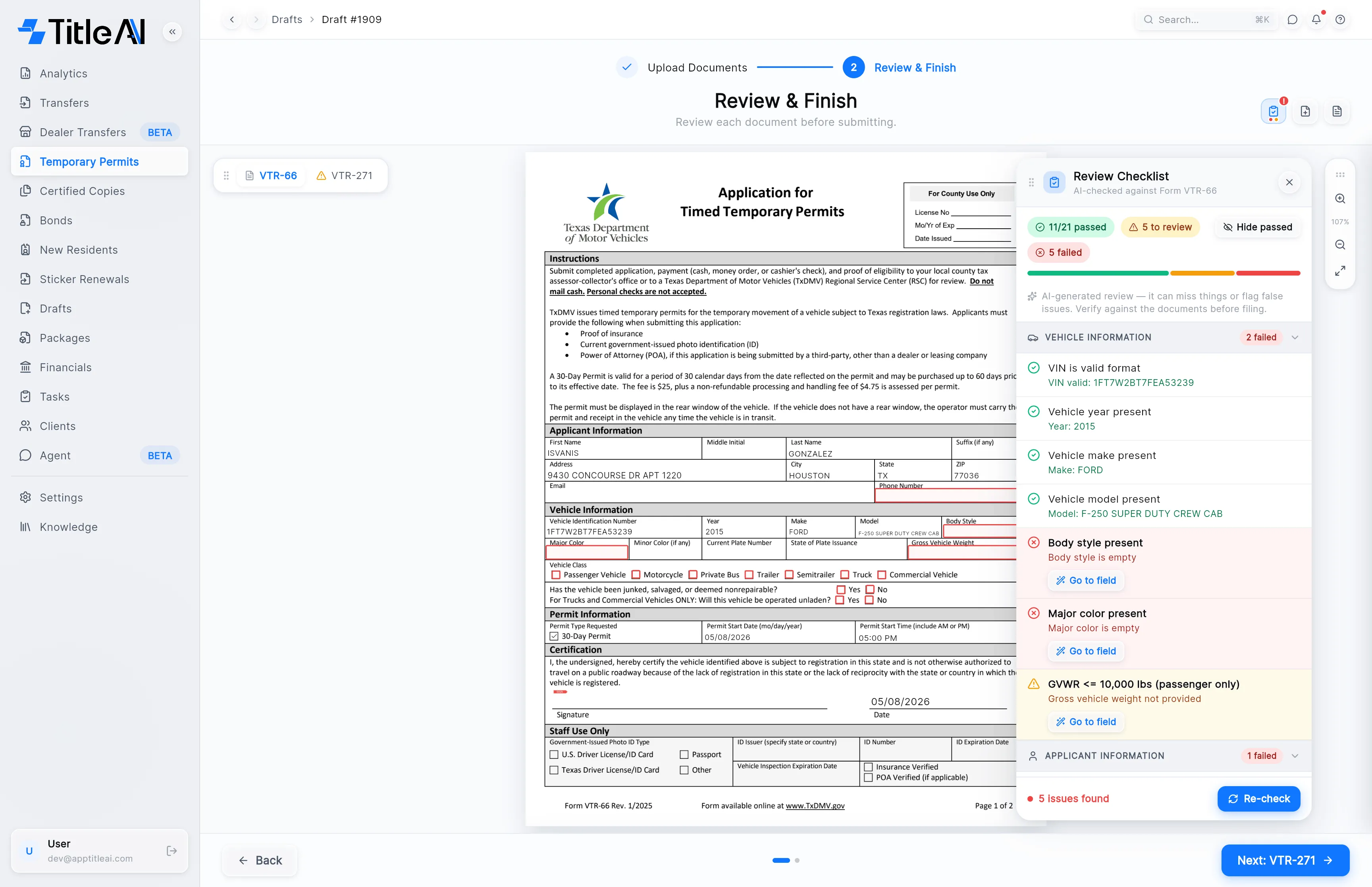Check the Passenger Vehicle checkbox

[556, 575]
